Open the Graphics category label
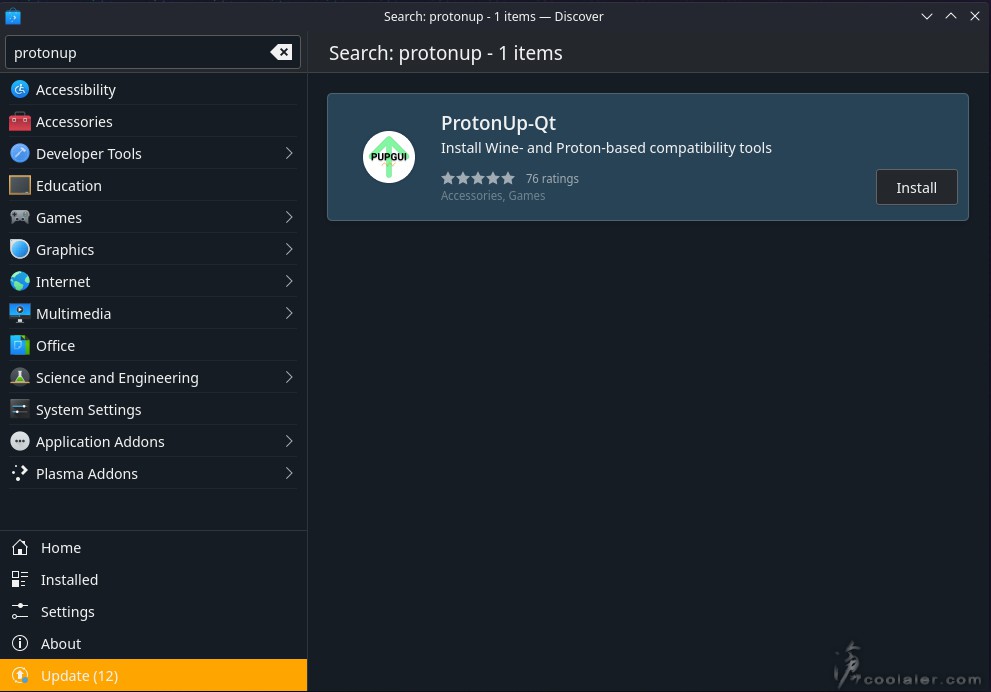Screen dimensions: 991x692 pos(65,250)
